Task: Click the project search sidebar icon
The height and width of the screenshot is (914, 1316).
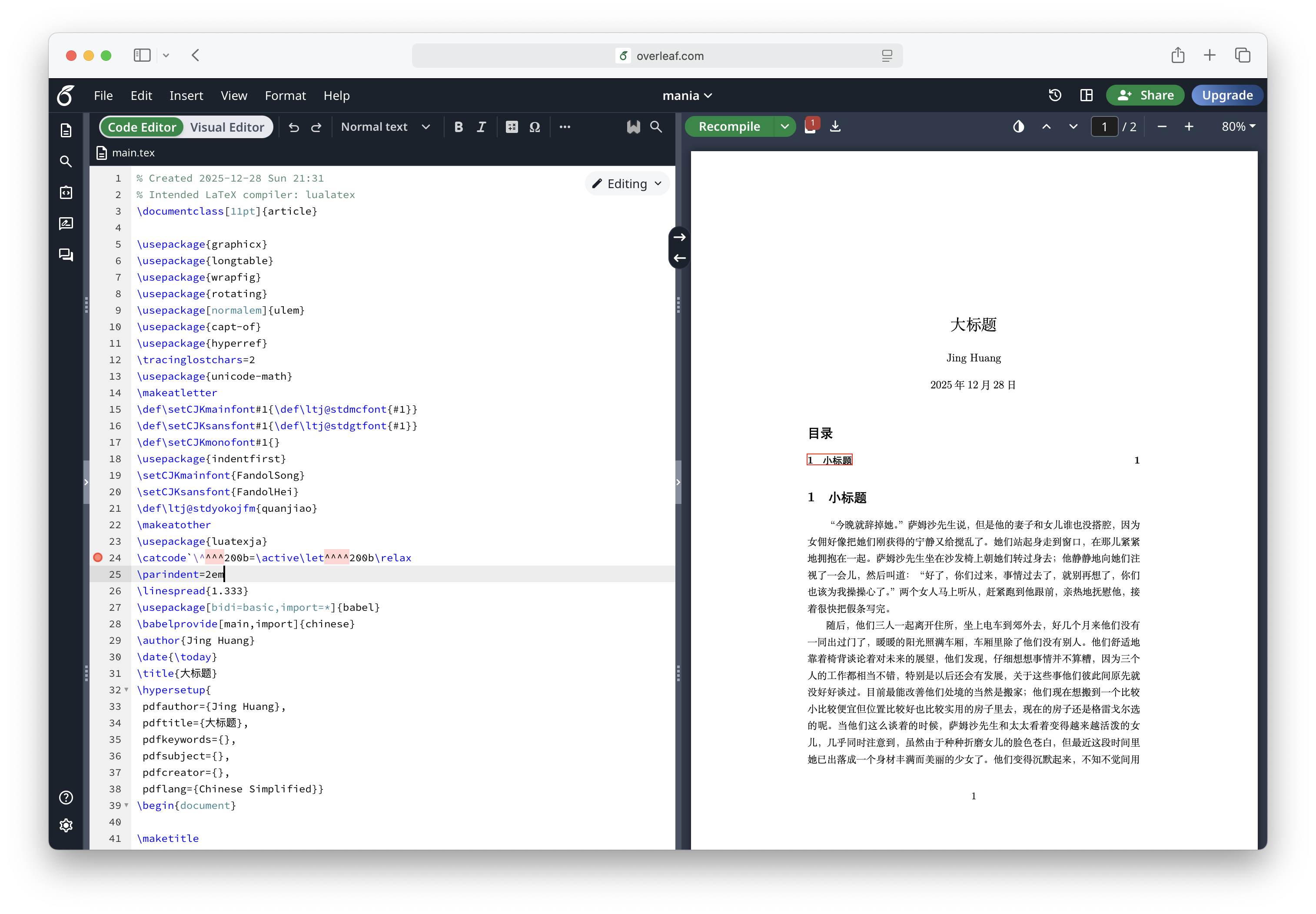Action: (x=66, y=162)
